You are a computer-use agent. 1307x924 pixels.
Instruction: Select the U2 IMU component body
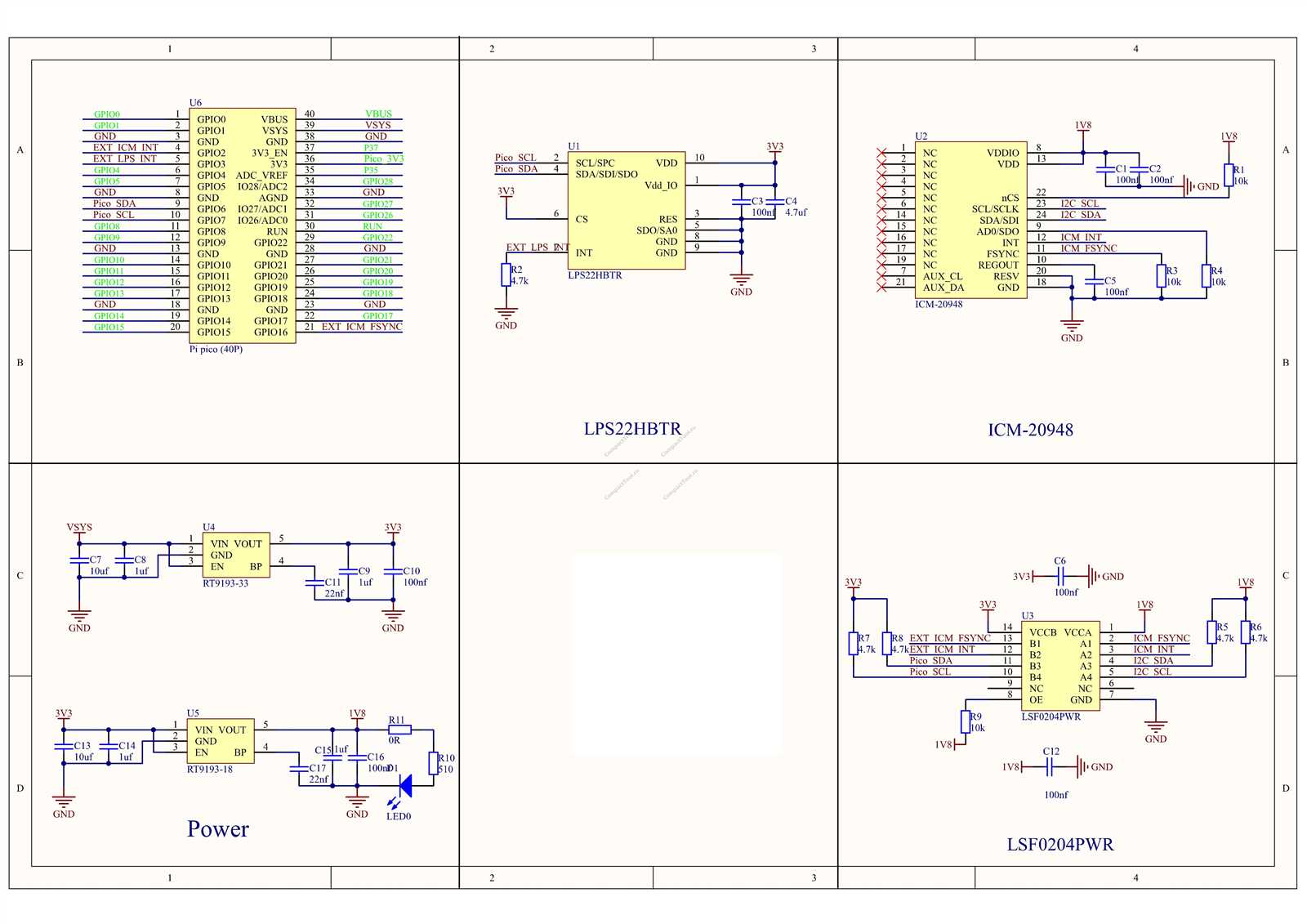click(x=970, y=221)
